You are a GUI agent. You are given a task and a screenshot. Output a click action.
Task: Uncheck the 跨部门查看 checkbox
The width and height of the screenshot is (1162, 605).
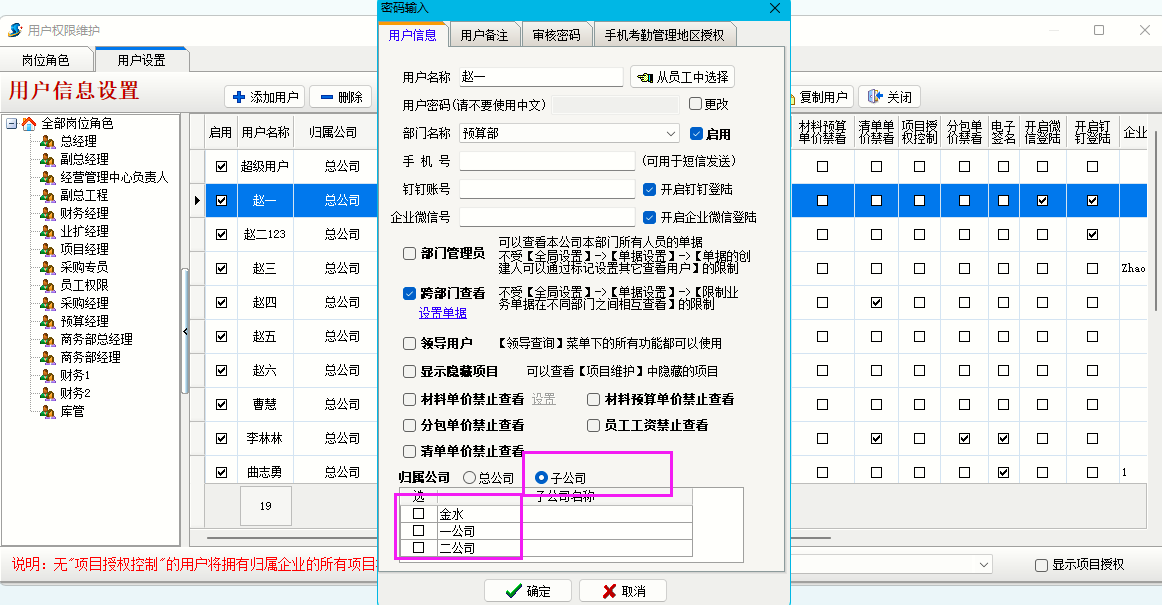pos(409,294)
